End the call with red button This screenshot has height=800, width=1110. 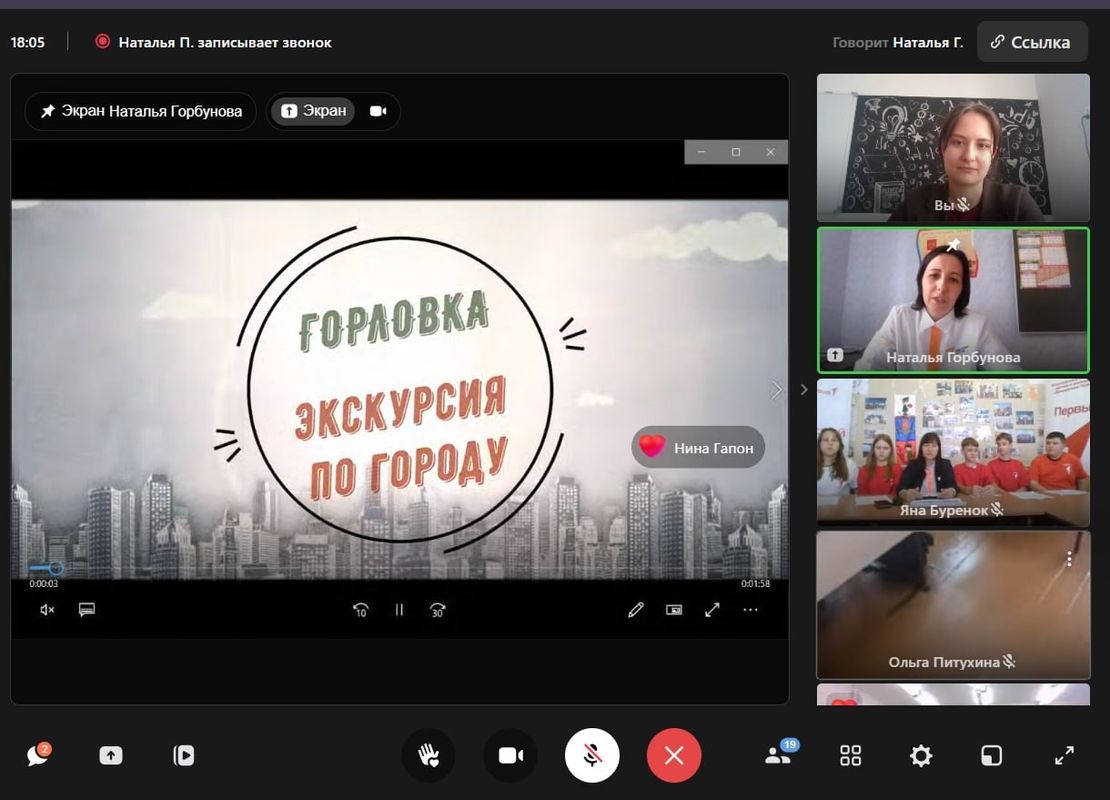[674, 755]
